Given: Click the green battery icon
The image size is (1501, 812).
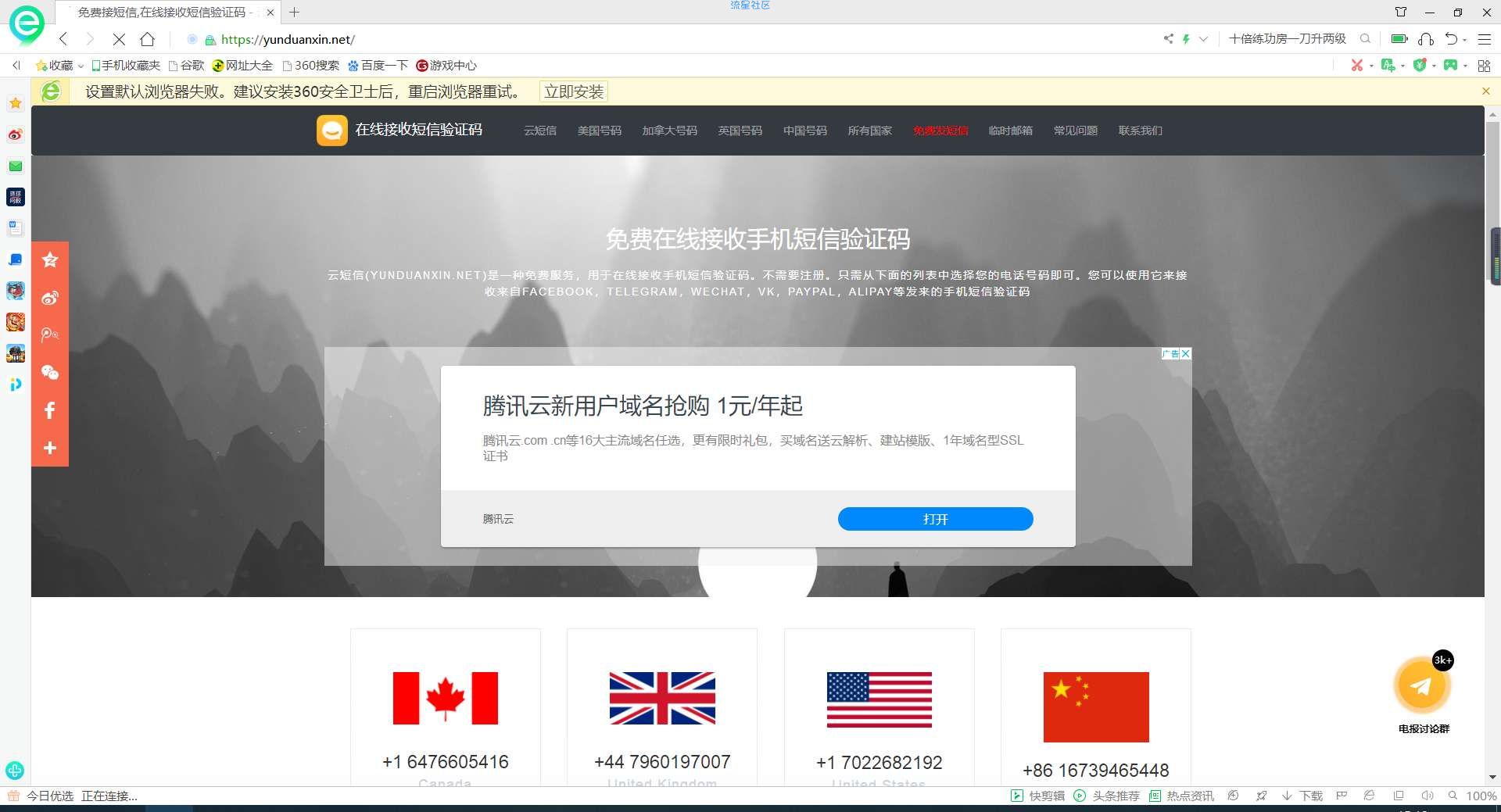Looking at the screenshot, I should 1399,39.
